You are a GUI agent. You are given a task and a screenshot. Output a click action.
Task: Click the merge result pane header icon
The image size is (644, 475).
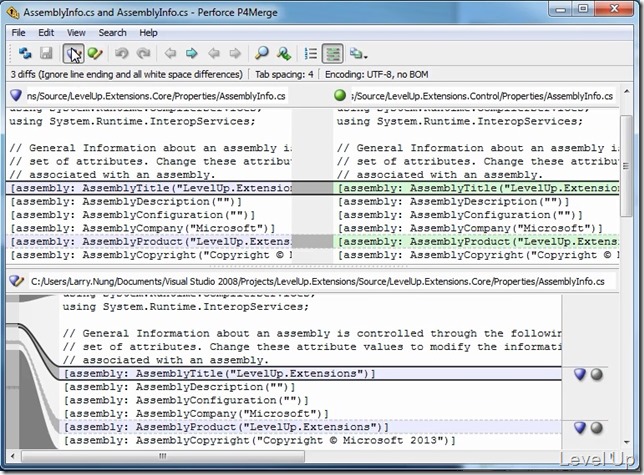click(x=16, y=281)
